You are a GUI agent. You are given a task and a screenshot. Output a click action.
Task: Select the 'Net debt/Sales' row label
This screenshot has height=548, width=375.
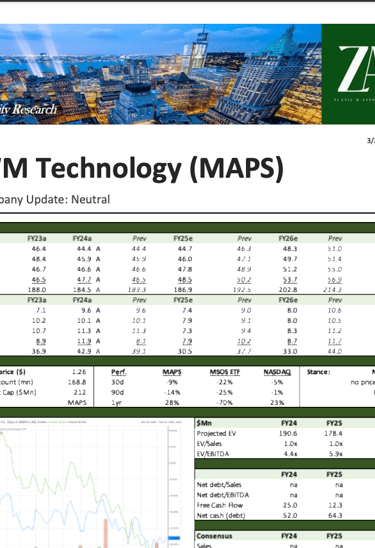pos(219,485)
